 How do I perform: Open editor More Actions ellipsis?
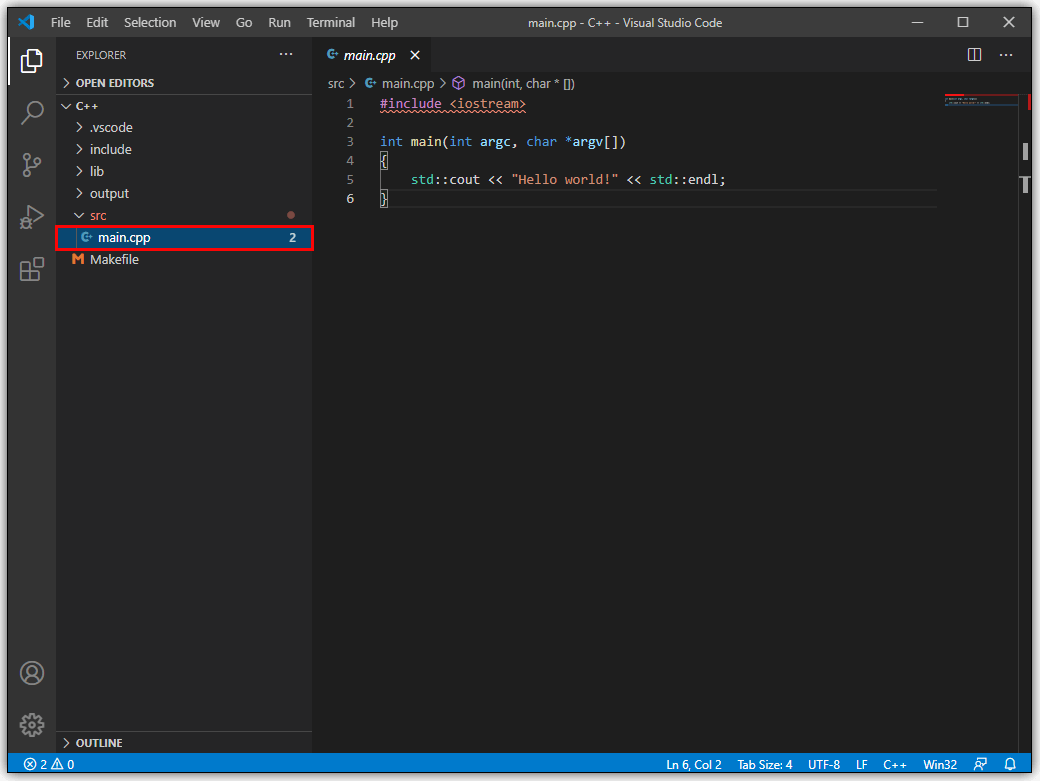[1006, 54]
